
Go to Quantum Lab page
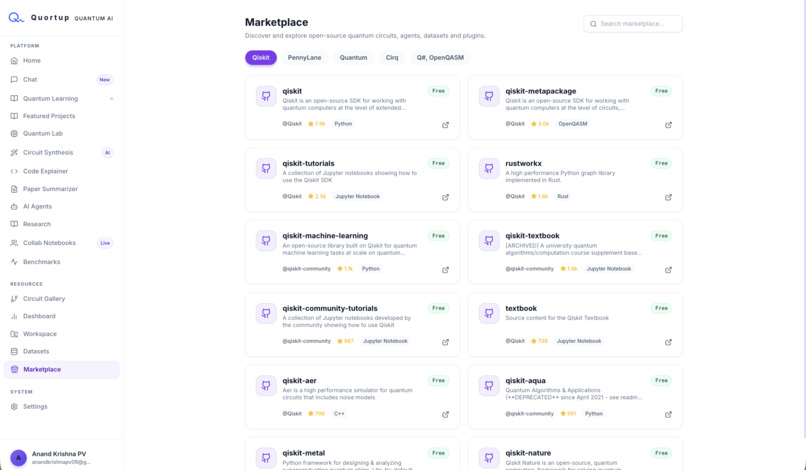coord(62,134)
